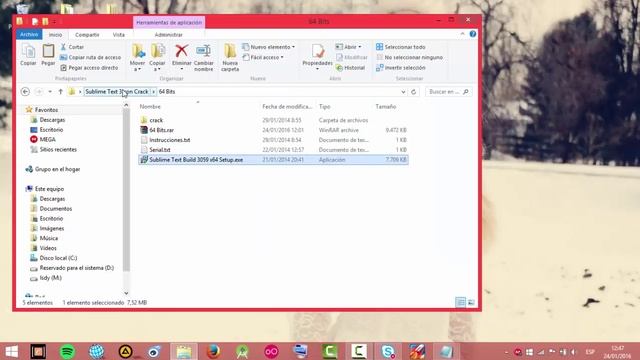Open Sitios recientes in the sidebar
This screenshot has width=640, height=360.
pos(58,149)
